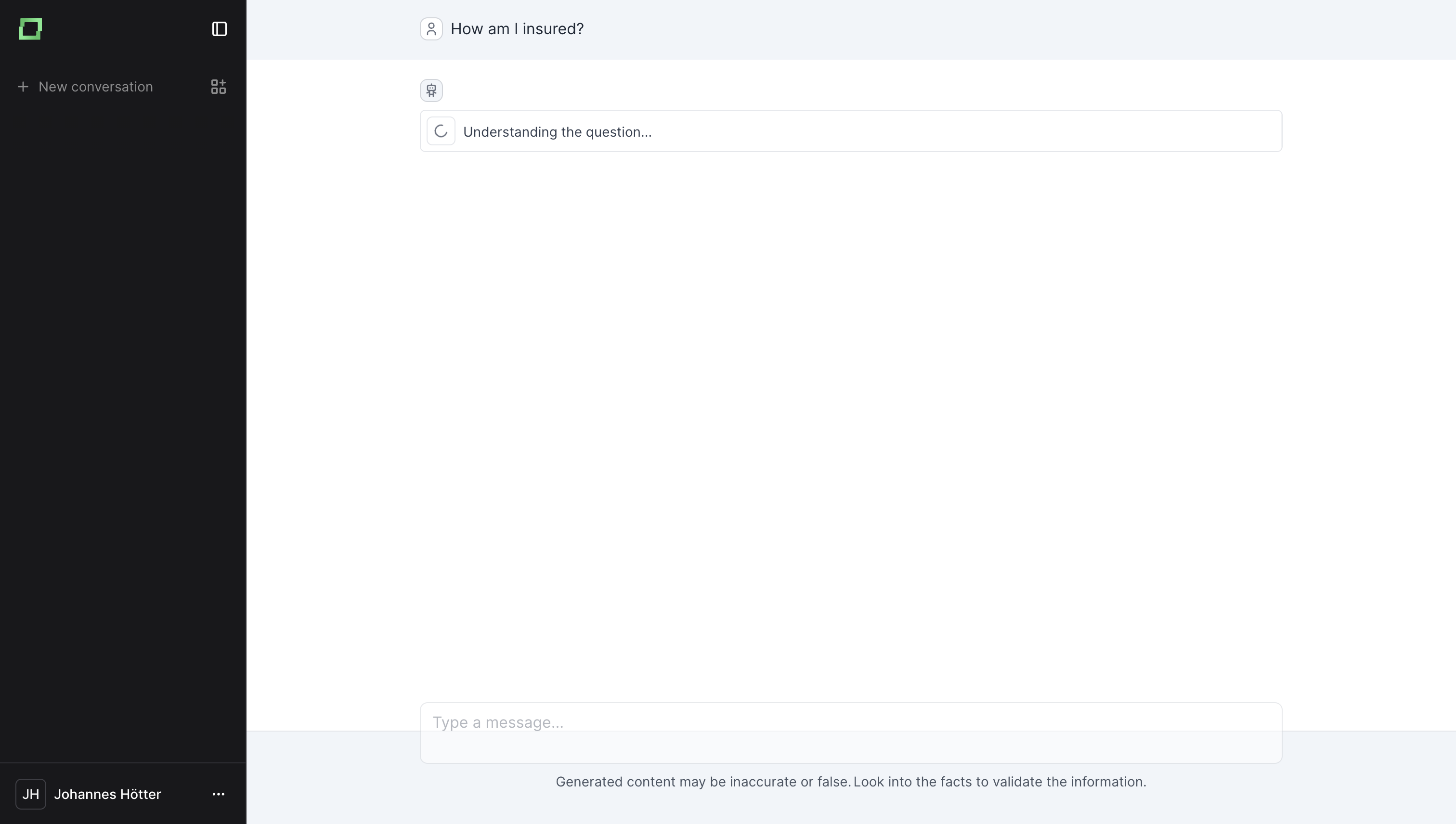The height and width of the screenshot is (824, 1456).
Task: Click the word "insured?" in the question header
Action: 553,29
